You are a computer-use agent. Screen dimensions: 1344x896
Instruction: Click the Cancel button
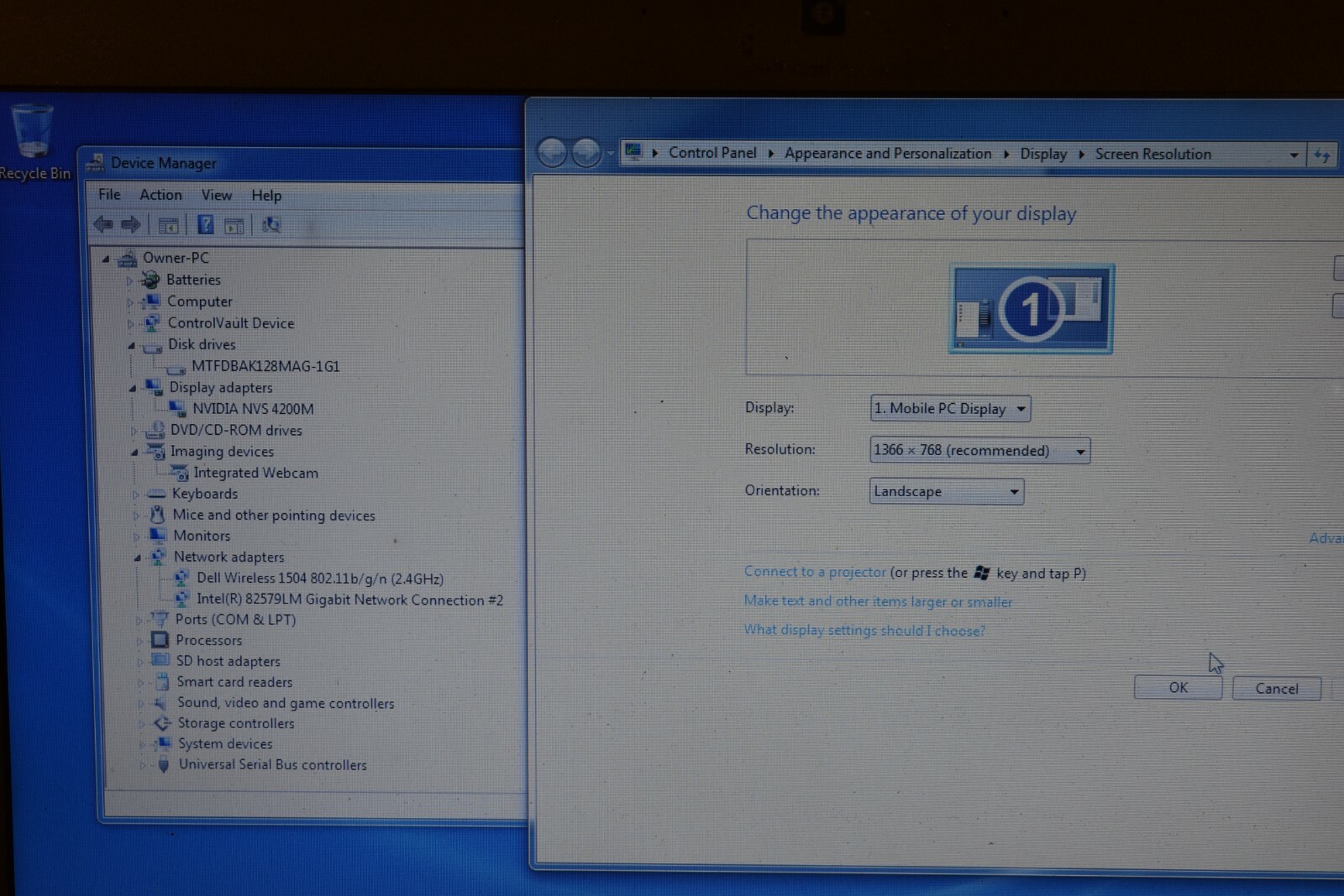pos(1277,689)
